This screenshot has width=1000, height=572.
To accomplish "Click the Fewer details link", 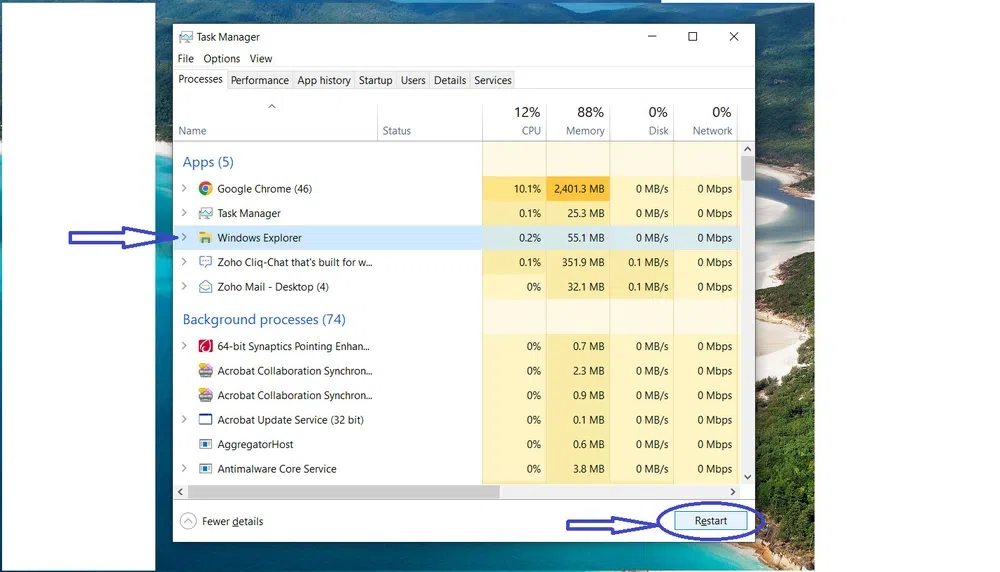I will pos(233,522).
